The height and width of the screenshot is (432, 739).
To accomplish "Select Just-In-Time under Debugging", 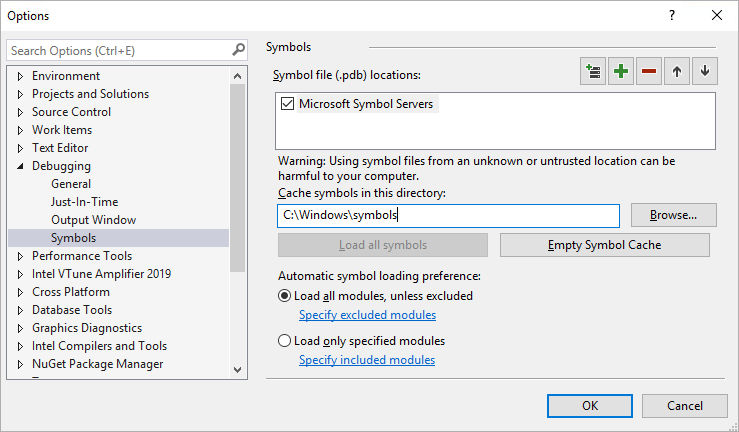I will 84,202.
